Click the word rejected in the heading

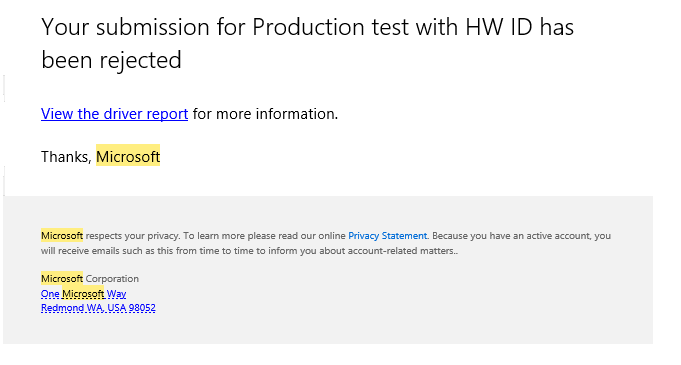click(x=140, y=60)
